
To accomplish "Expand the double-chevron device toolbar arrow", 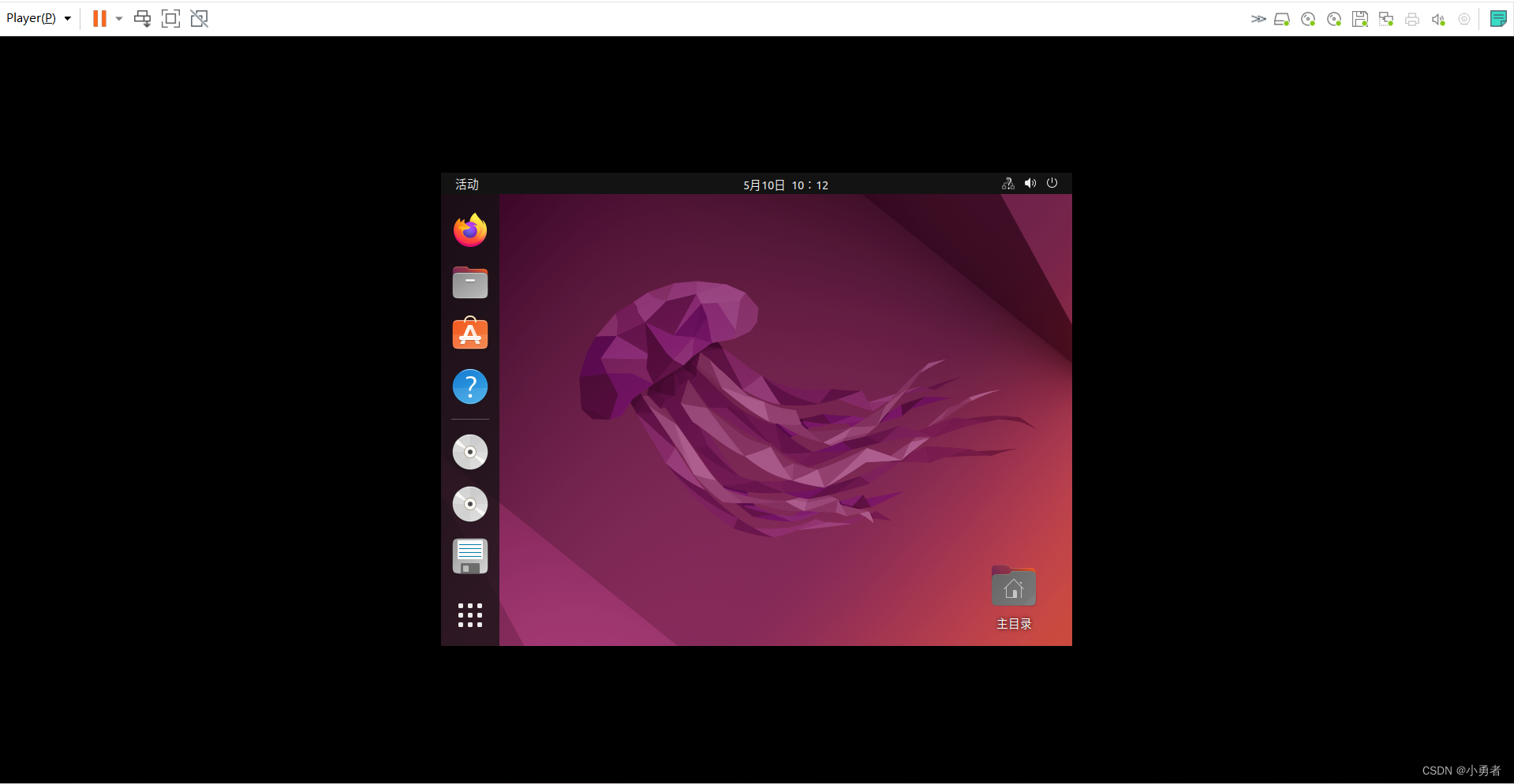I will pyautogui.click(x=1258, y=19).
